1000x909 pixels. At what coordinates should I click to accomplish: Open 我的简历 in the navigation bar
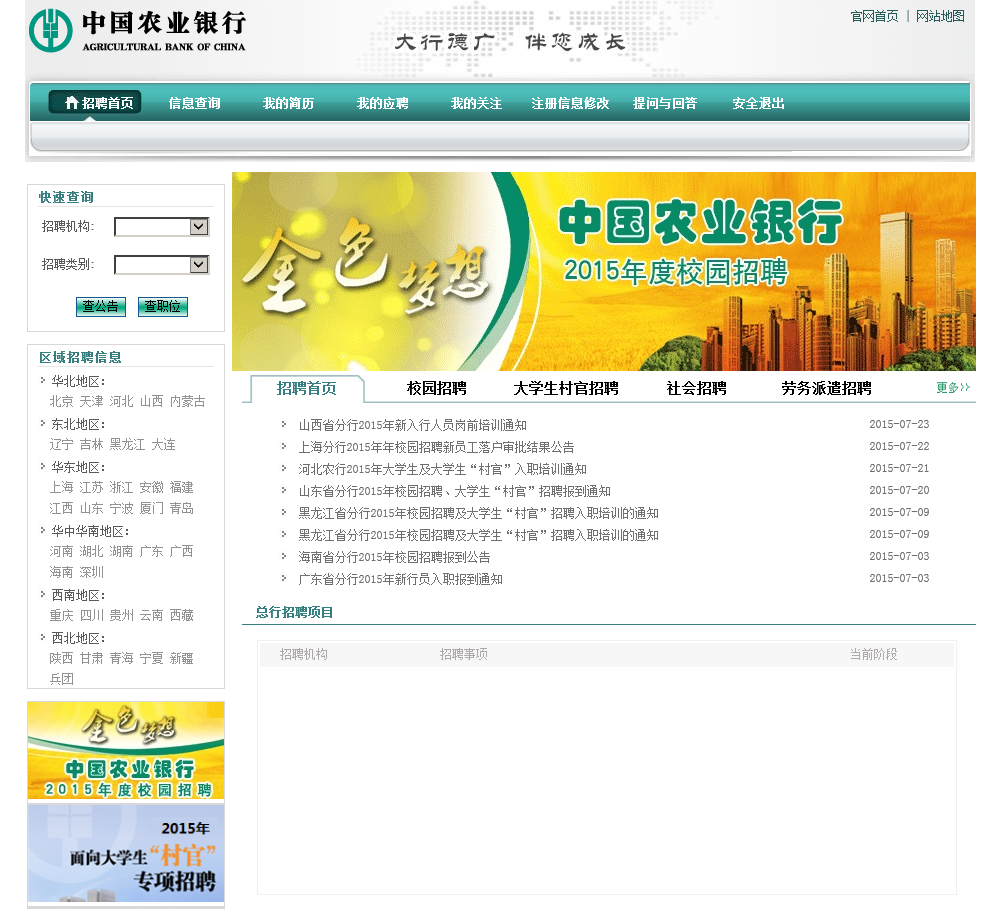tap(288, 103)
